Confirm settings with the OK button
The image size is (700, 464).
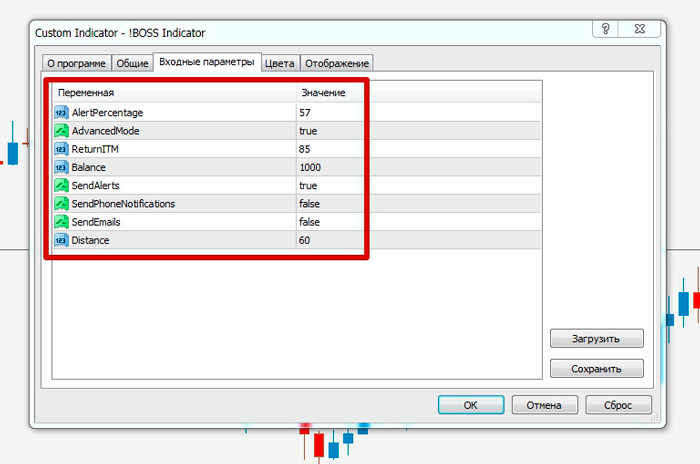pos(470,405)
